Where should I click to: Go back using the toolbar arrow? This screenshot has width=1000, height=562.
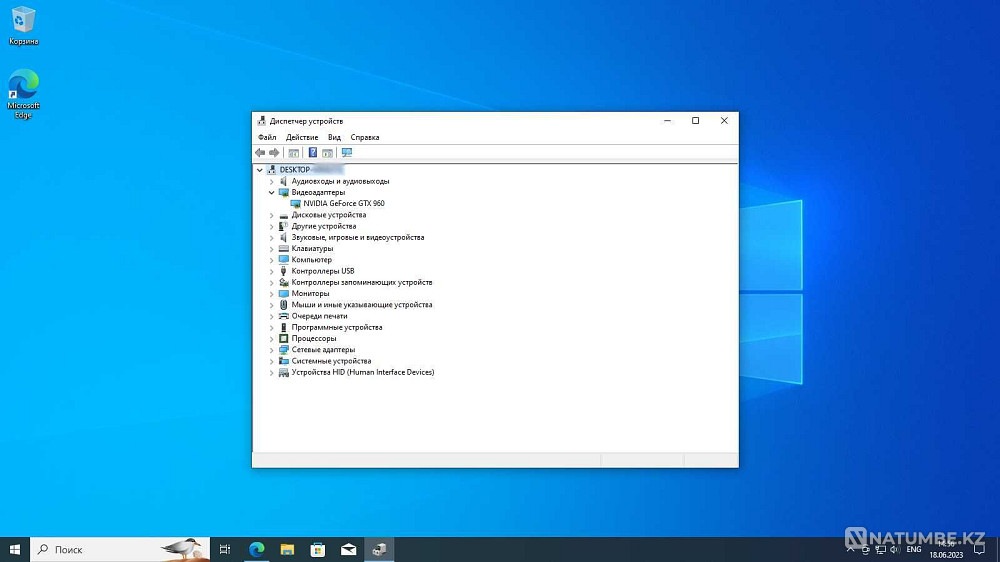(x=260, y=153)
